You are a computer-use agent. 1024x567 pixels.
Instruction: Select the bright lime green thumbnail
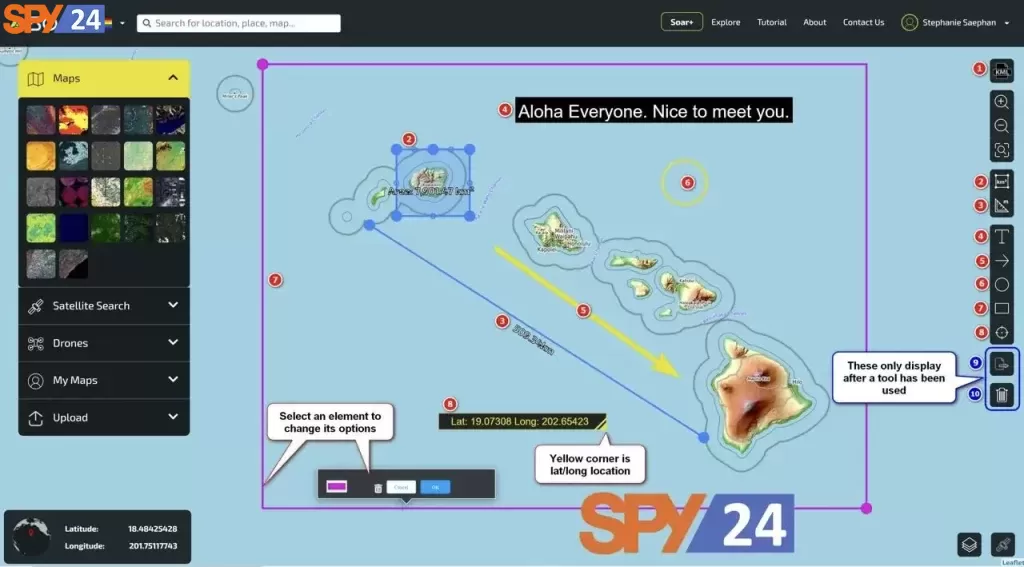point(40,228)
